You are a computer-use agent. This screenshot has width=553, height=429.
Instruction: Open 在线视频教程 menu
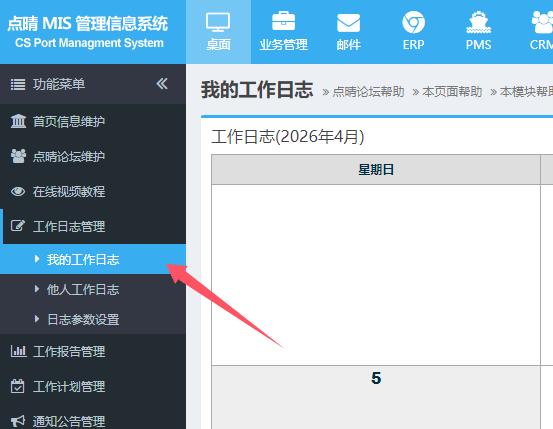click(93, 191)
